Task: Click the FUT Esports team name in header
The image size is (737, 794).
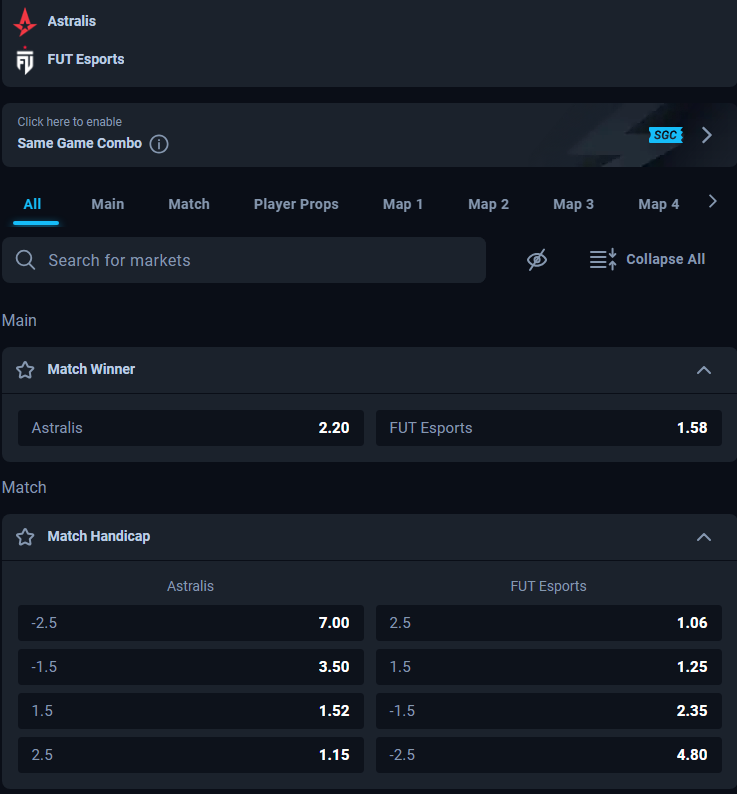Action: 86,59
